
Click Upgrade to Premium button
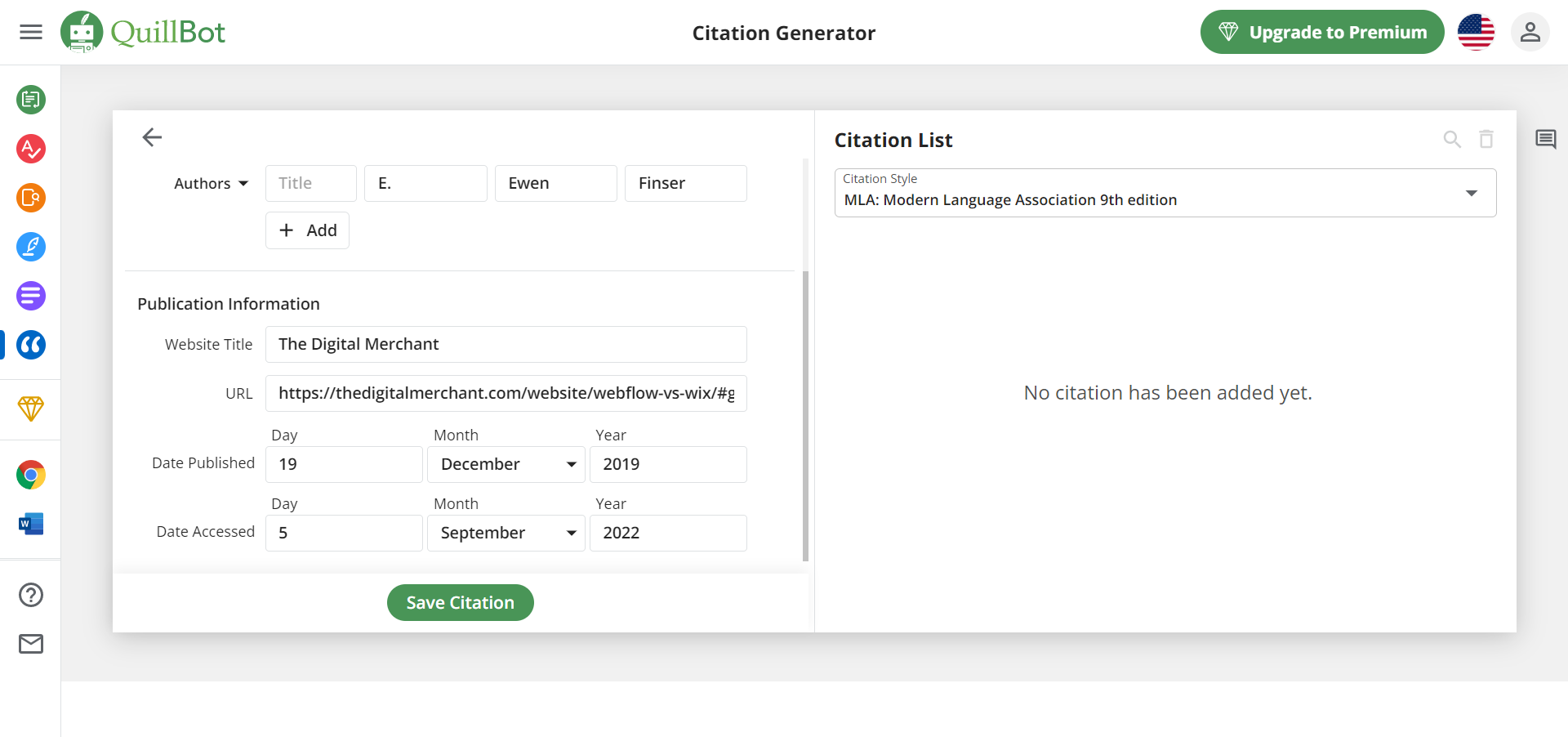click(1322, 32)
